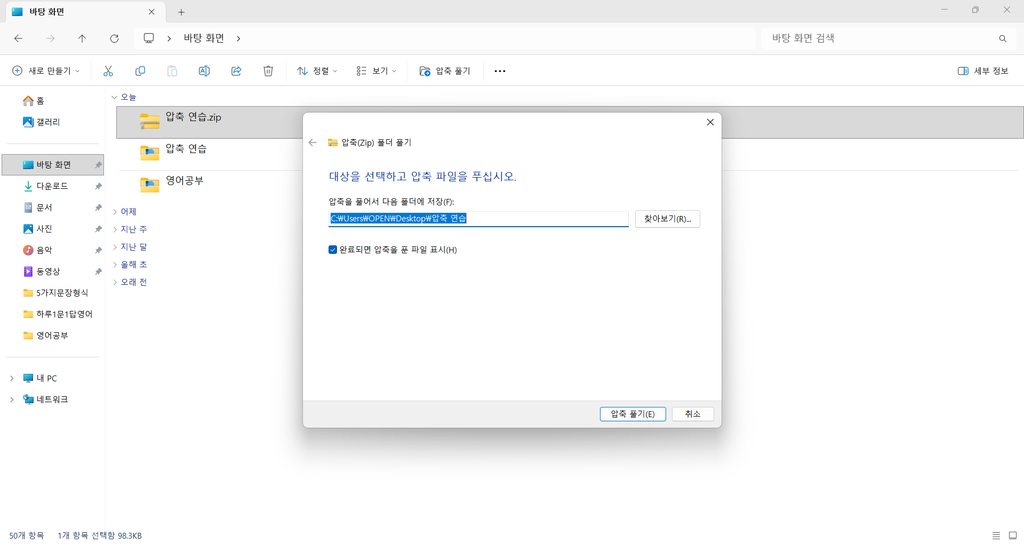Select the 영어공부 folder in file list

click(171, 182)
